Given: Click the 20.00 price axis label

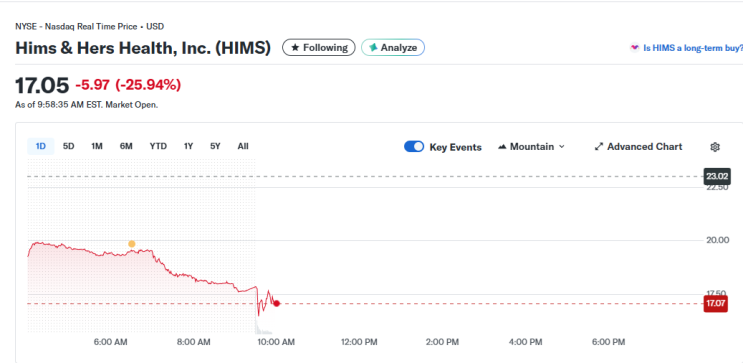Looking at the screenshot, I should point(717,240).
